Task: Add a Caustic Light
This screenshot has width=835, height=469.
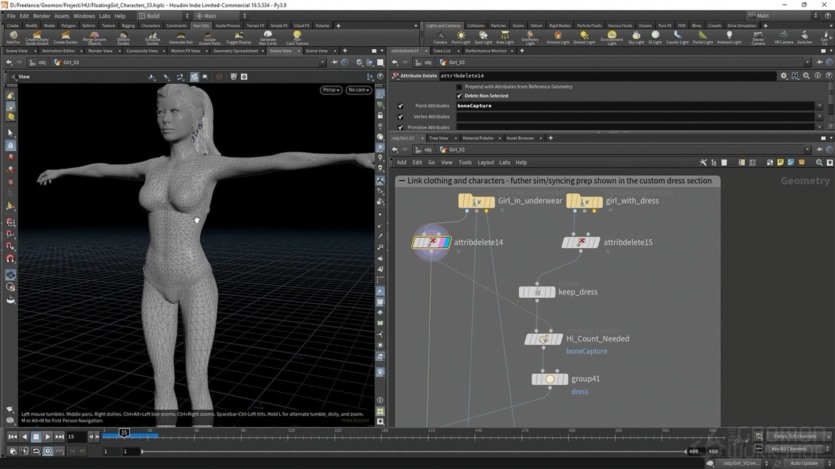Action: (x=677, y=37)
